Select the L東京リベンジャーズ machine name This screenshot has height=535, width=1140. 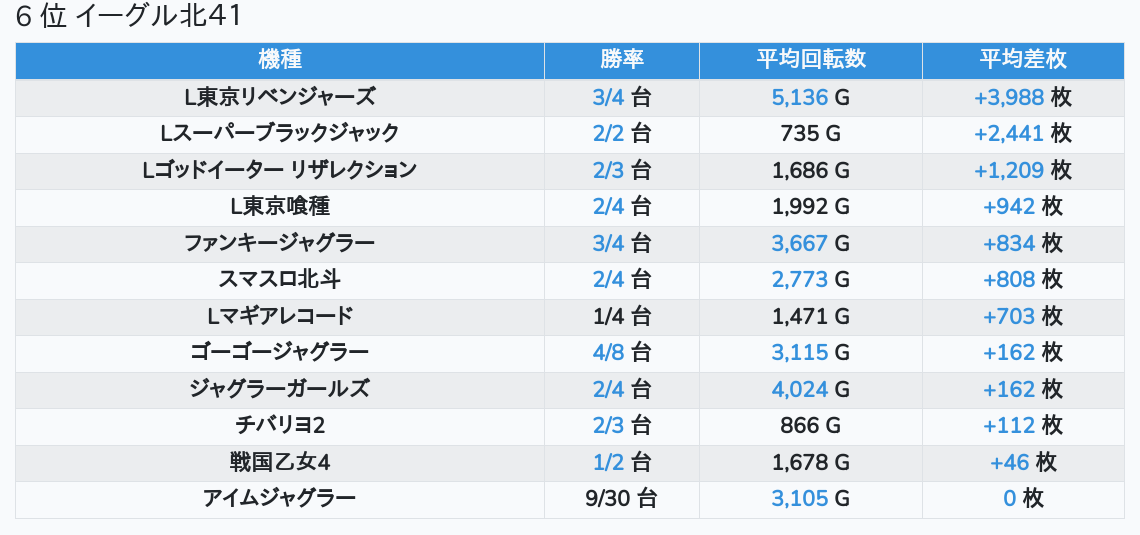[280, 97]
